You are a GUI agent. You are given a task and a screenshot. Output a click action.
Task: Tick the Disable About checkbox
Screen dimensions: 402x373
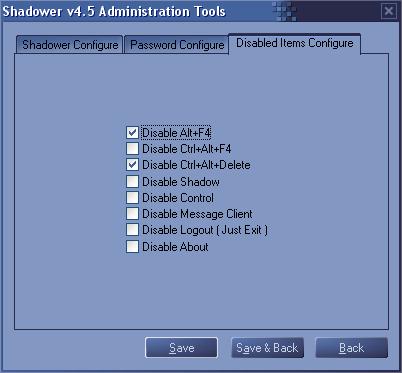132,247
